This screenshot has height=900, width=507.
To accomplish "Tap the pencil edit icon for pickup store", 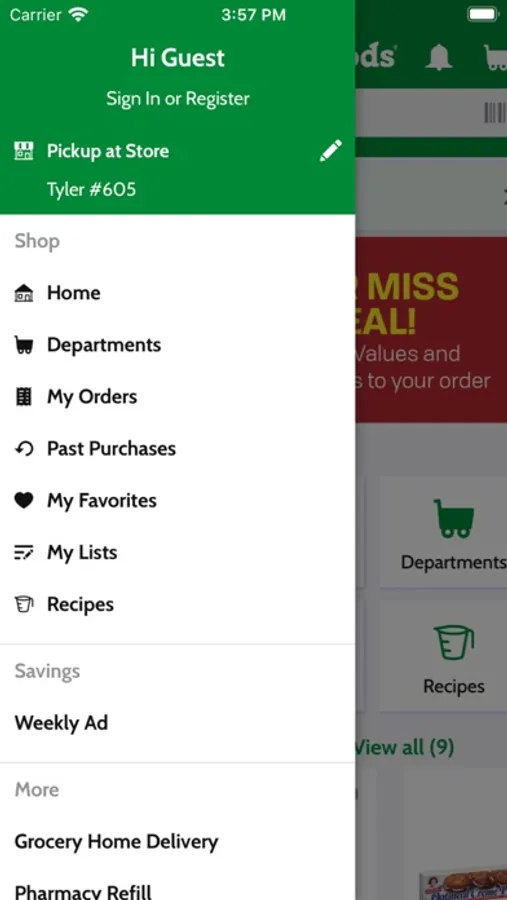I will click(331, 151).
